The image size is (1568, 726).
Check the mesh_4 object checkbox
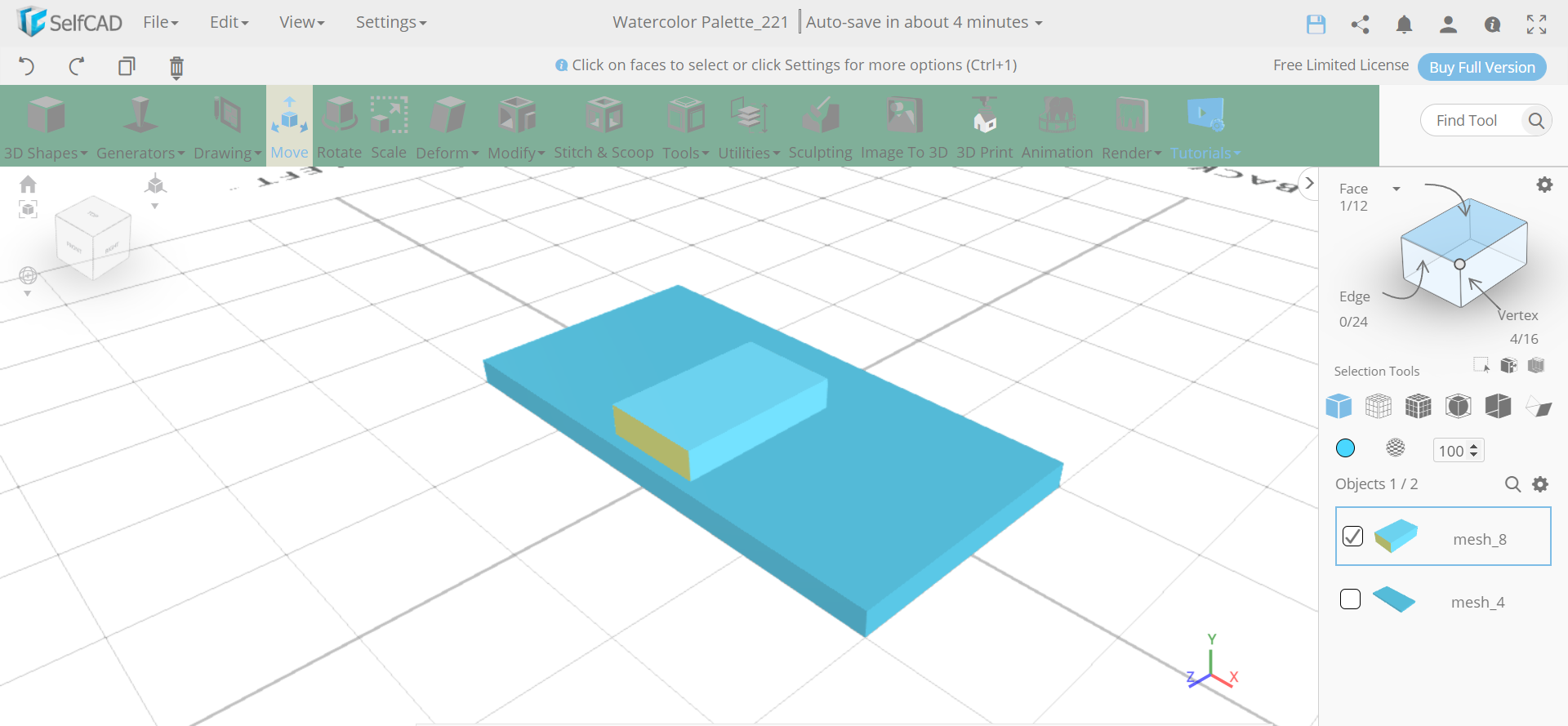(1350, 599)
